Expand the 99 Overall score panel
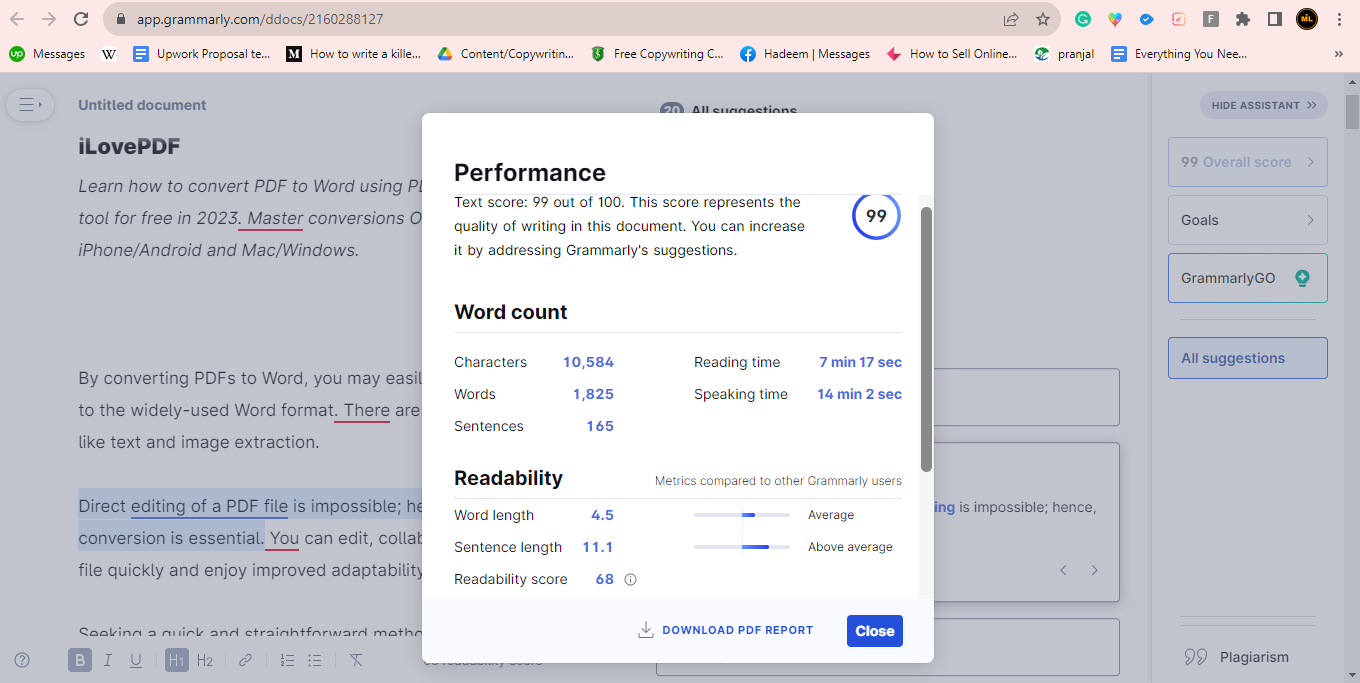This screenshot has width=1360, height=683. tap(1247, 162)
